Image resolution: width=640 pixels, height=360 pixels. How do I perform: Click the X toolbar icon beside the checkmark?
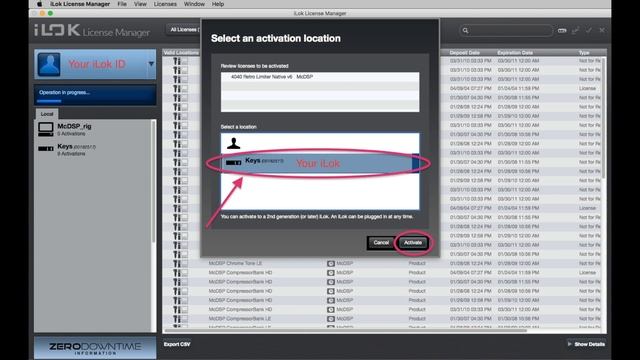click(x=602, y=30)
